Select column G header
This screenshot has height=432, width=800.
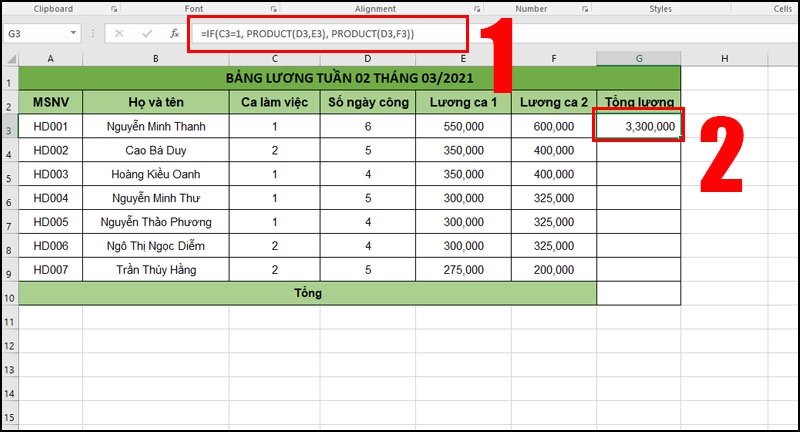pyautogui.click(x=638, y=58)
